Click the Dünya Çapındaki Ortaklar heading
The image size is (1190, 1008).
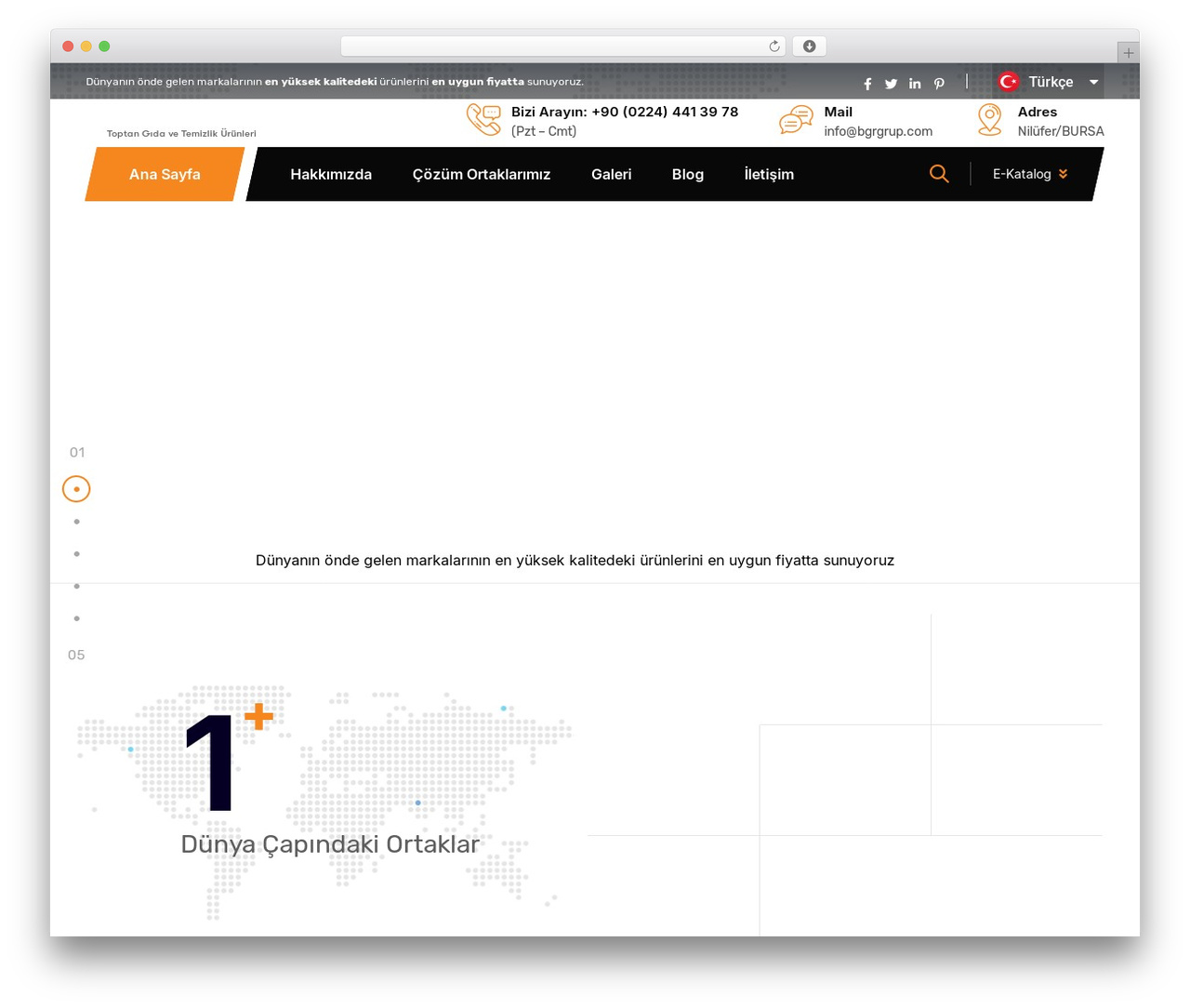pyautogui.click(x=330, y=843)
